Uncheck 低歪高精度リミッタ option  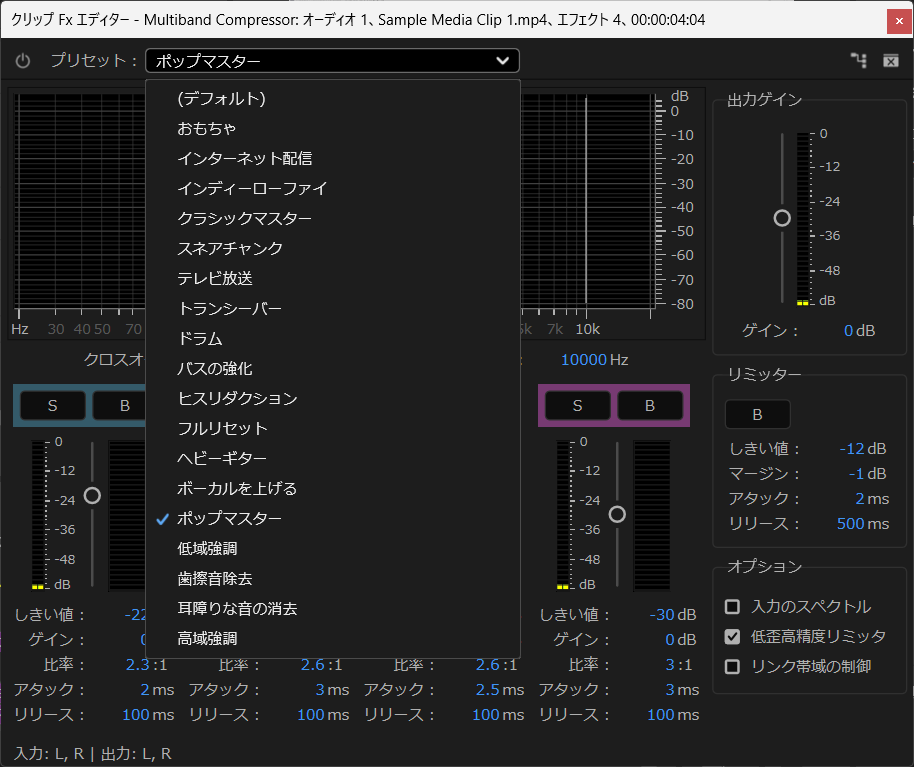pyautogui.click(x=733, y=637)
